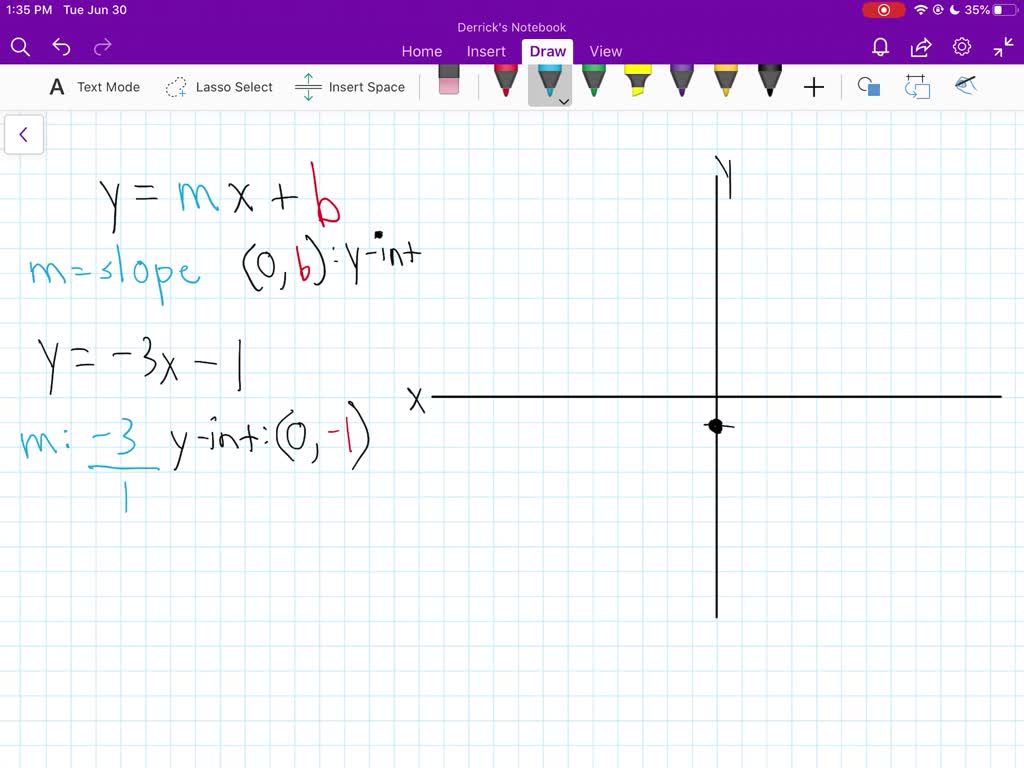Select the purple pen color
This screenshot has height=768, width=1024.
click(x=681, y=84)
